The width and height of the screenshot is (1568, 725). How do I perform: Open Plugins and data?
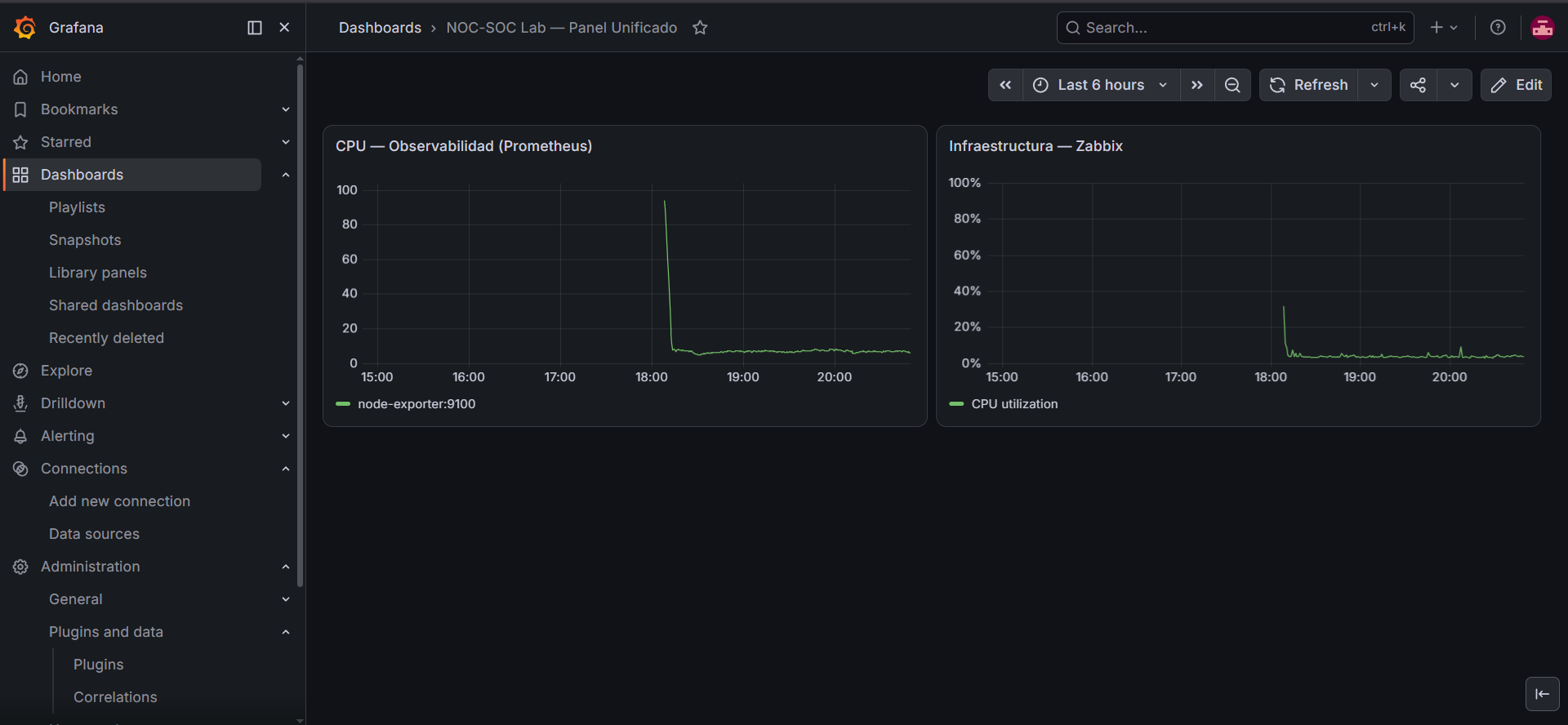106,632
